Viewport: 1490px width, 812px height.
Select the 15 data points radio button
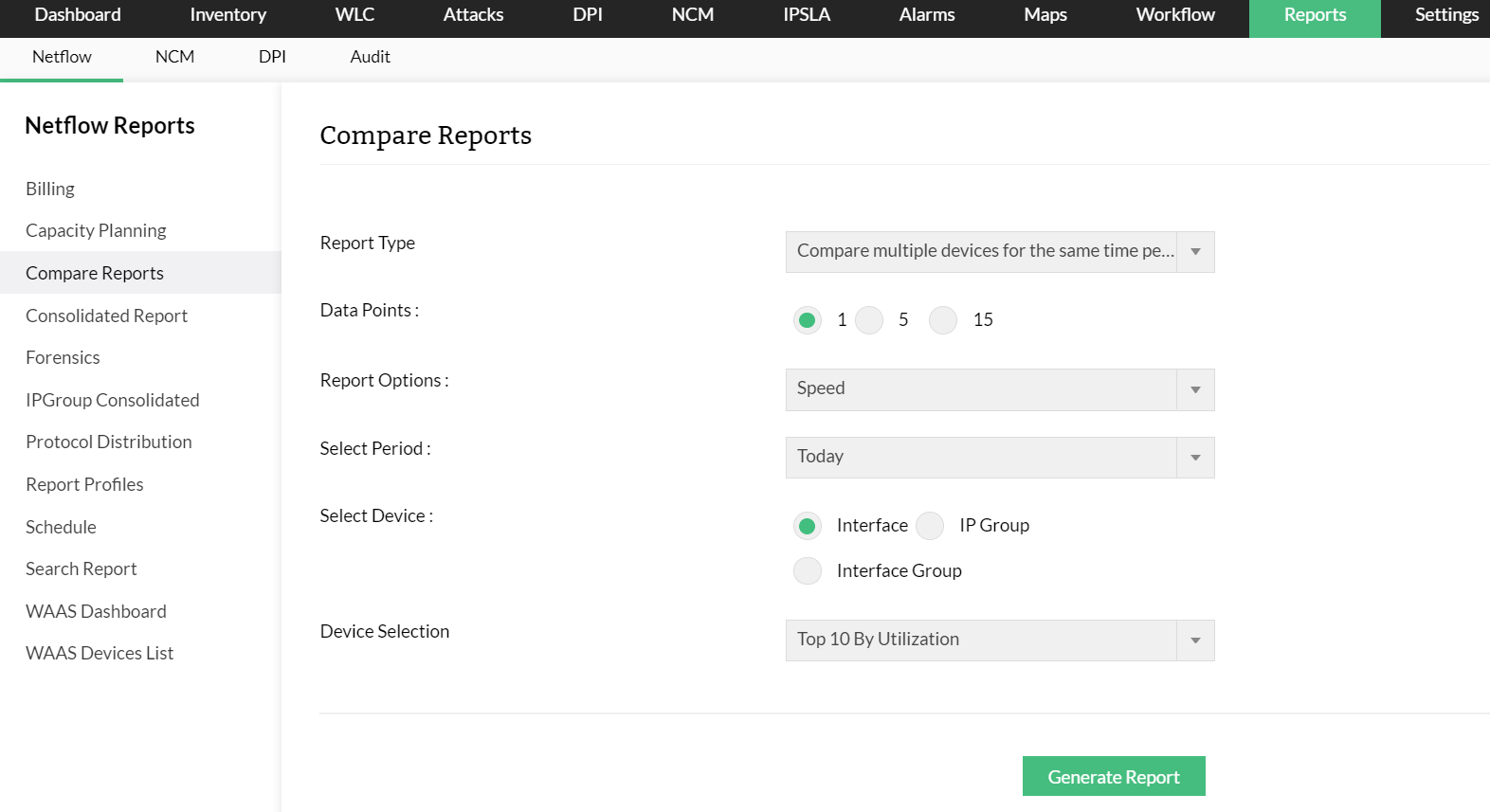pyautogui.click(x=943, y=320)
